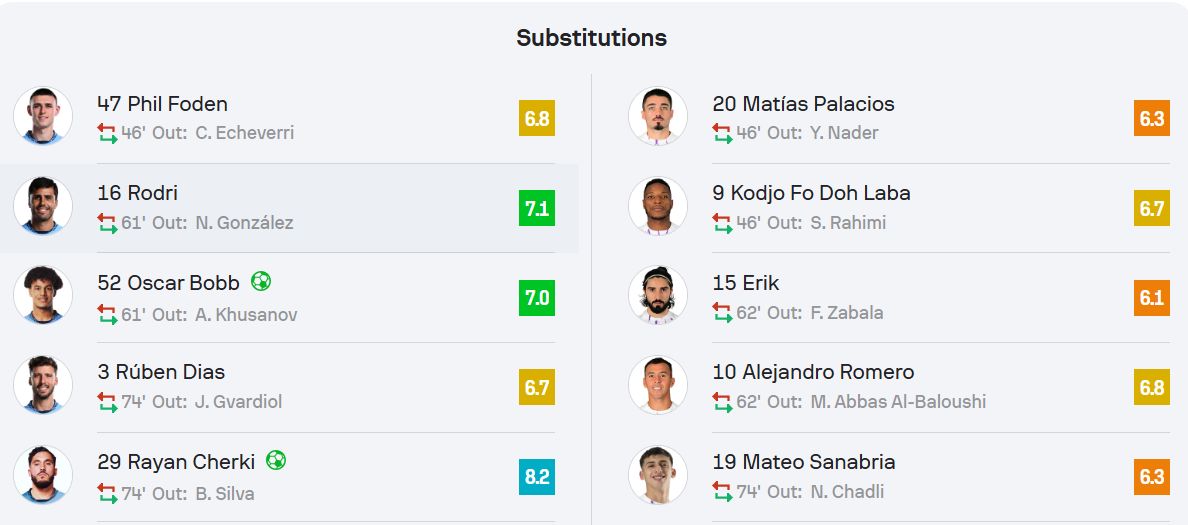Select the 16 Rodri player name
The height and width of the screenshot is (525, 1188).
[x=138, y=193]
